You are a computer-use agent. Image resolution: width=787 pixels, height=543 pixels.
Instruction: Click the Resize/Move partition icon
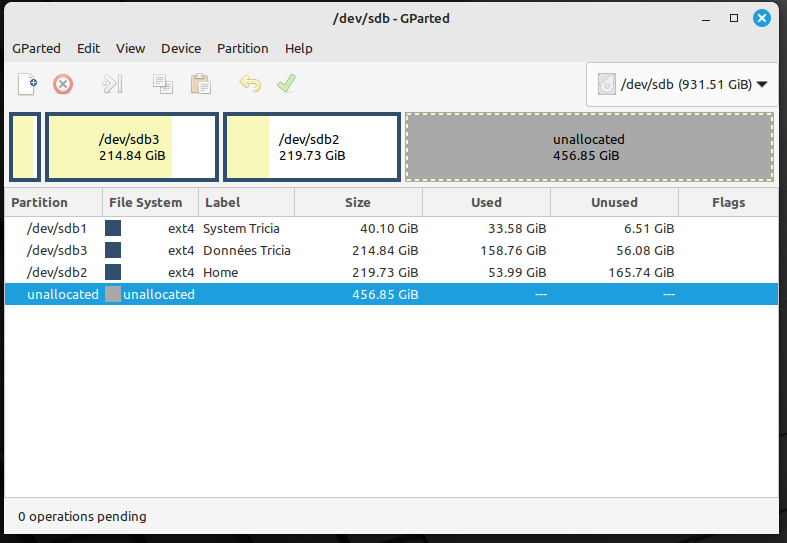[x=112, y=84]
